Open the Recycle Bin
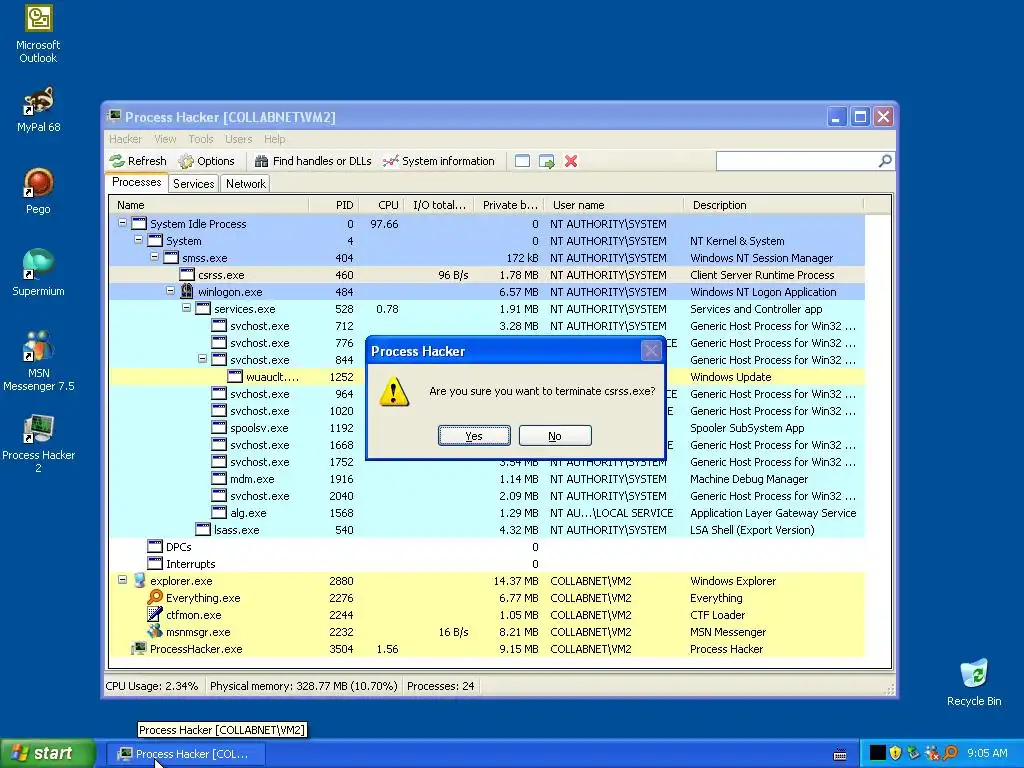The image size is (1024, 768). point(974,683)
